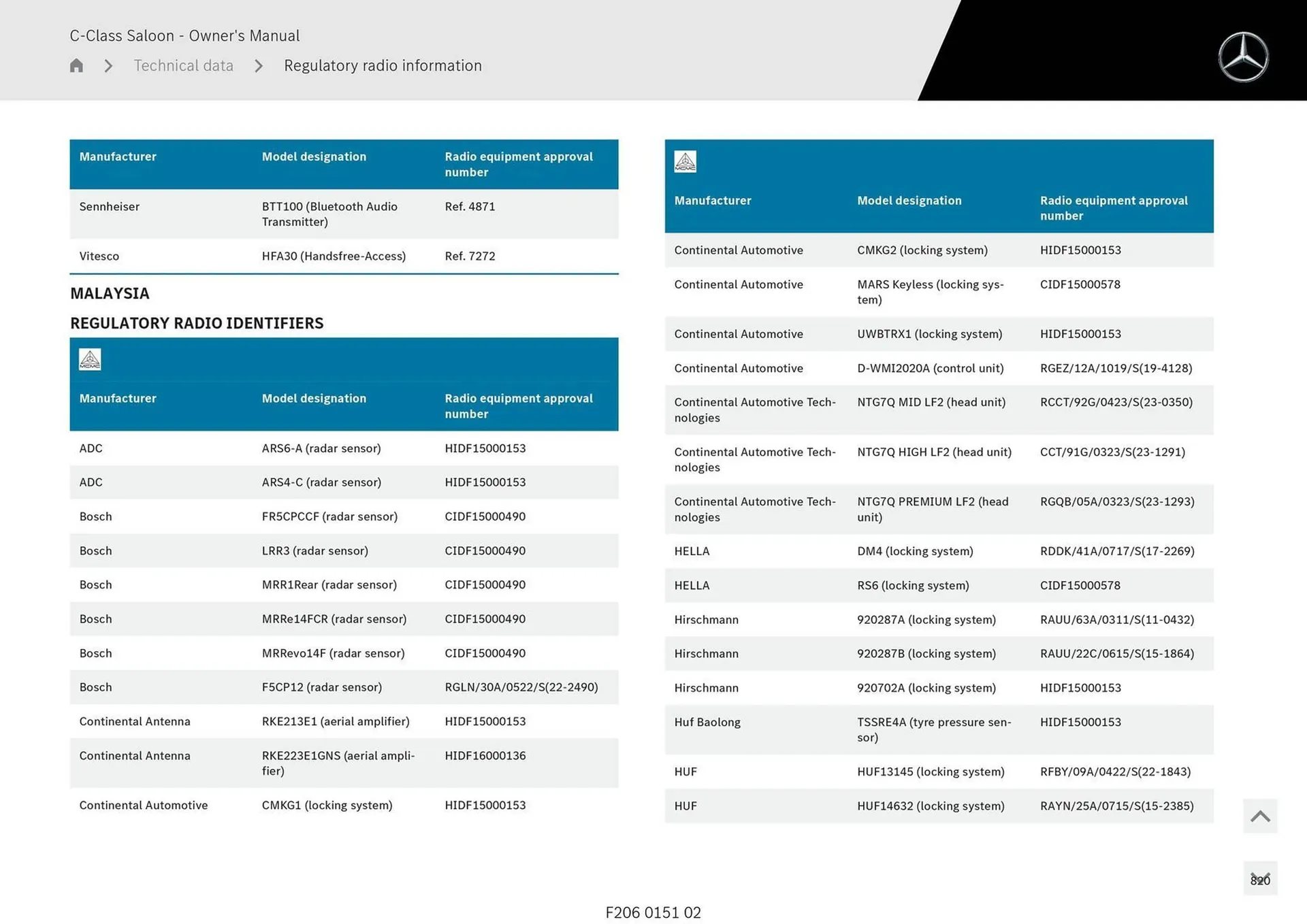The height and width of the screenshot is (924, 1307).
Task: Click the HUF14632 locking system row
Action: (939, 806)
